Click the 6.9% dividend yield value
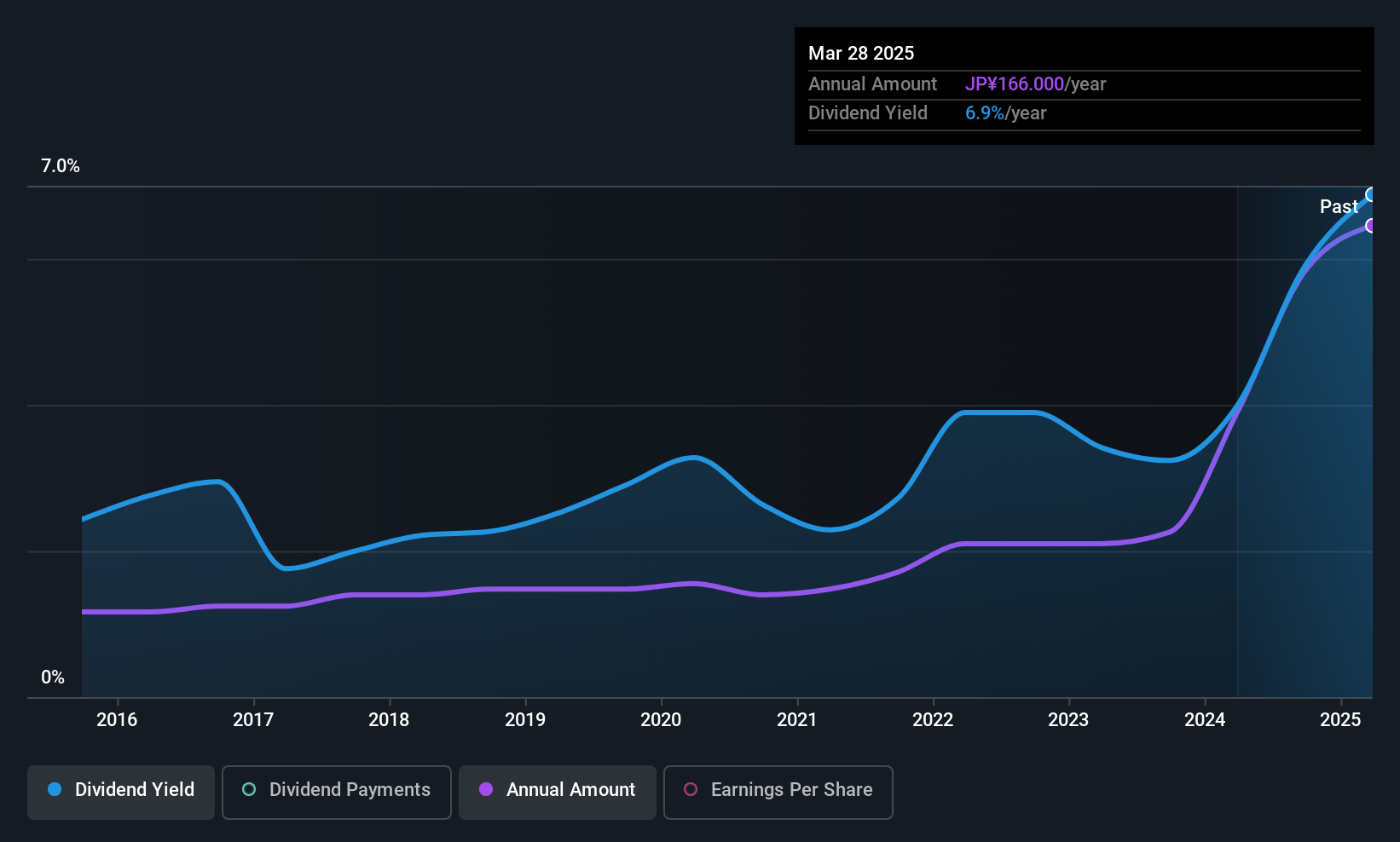Viewport: 1400px width, 842px height. coord(984,112)
